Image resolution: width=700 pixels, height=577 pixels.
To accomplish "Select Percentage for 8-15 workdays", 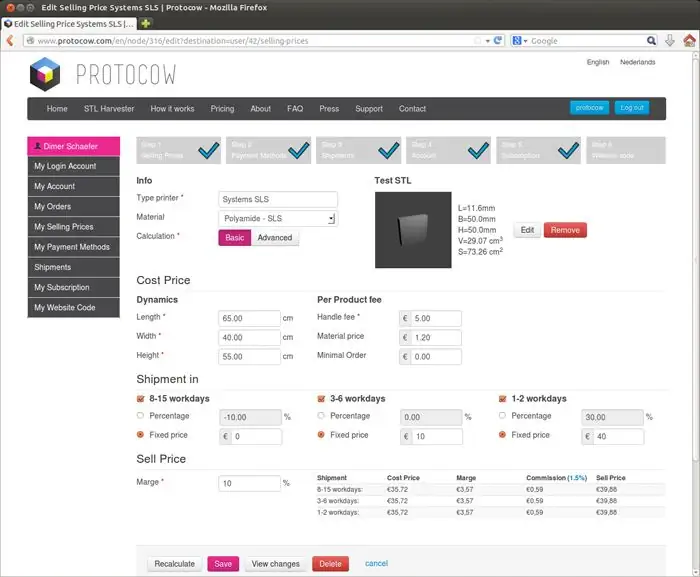I will pyautogui.click(x=140, y=416).
